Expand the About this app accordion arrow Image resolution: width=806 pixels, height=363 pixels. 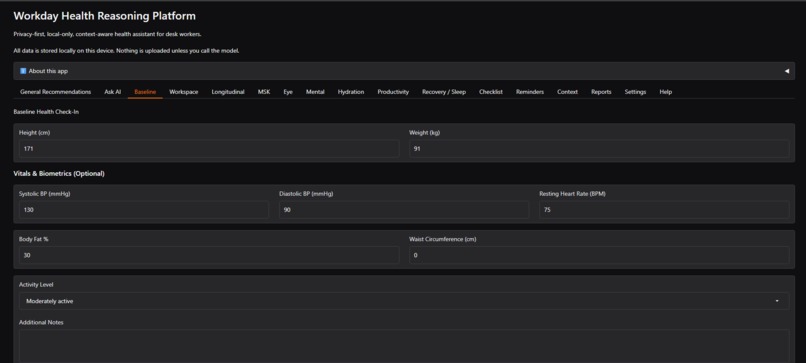pyautogui.click(x=786, y=71)
